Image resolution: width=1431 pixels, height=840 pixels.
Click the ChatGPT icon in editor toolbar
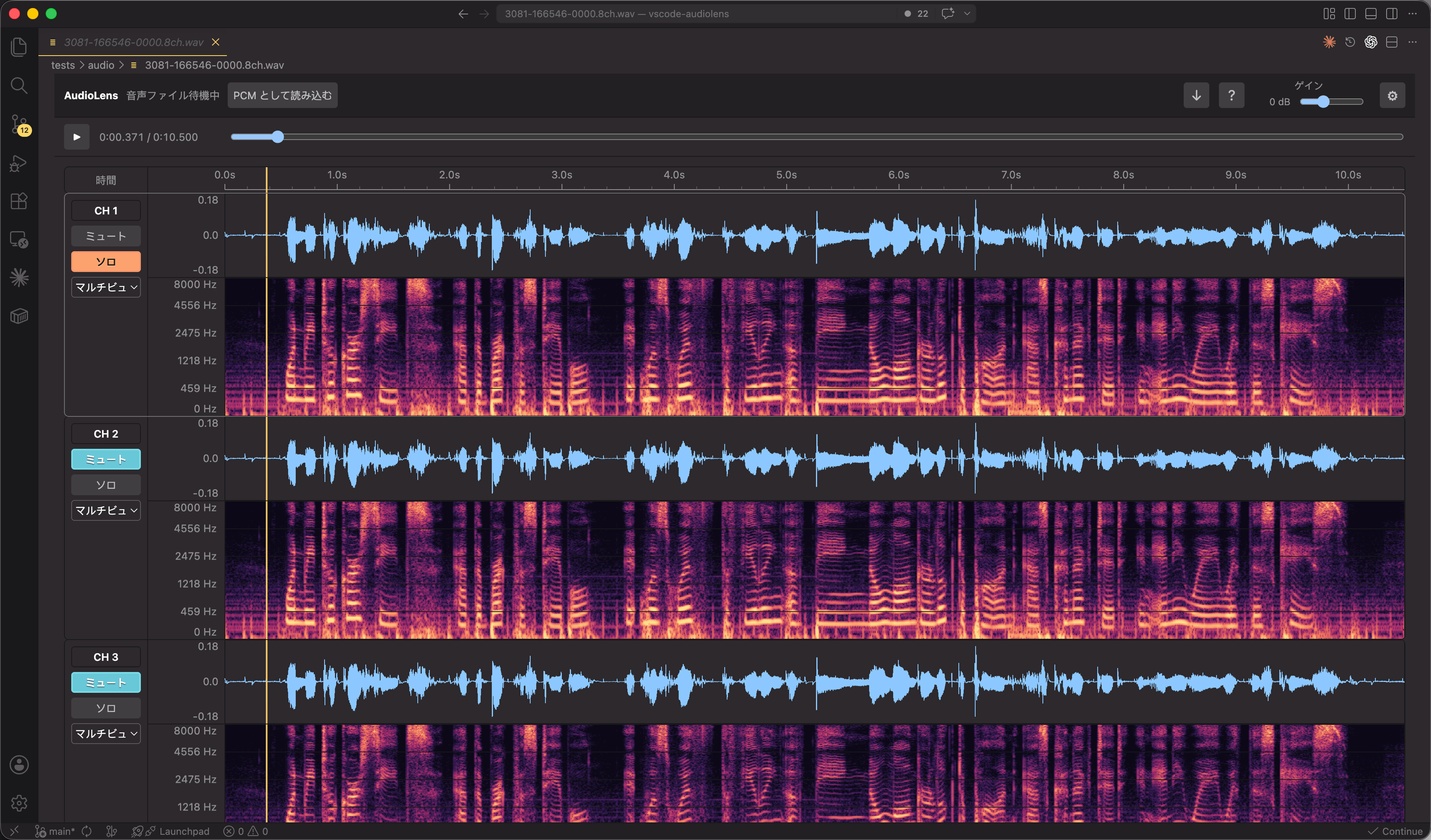(1371, 42)
